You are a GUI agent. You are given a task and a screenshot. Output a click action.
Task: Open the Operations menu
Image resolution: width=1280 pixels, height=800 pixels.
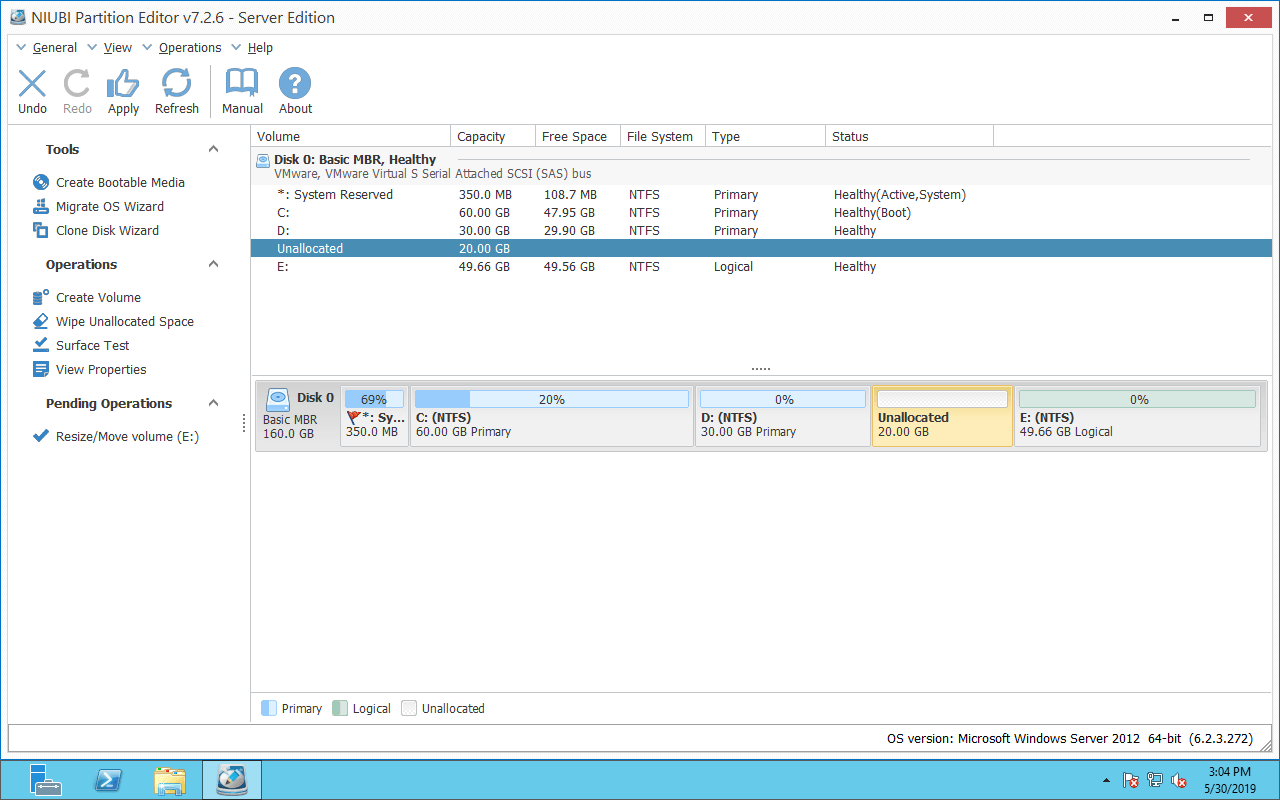pyautogui.click(x=189, y=47)
